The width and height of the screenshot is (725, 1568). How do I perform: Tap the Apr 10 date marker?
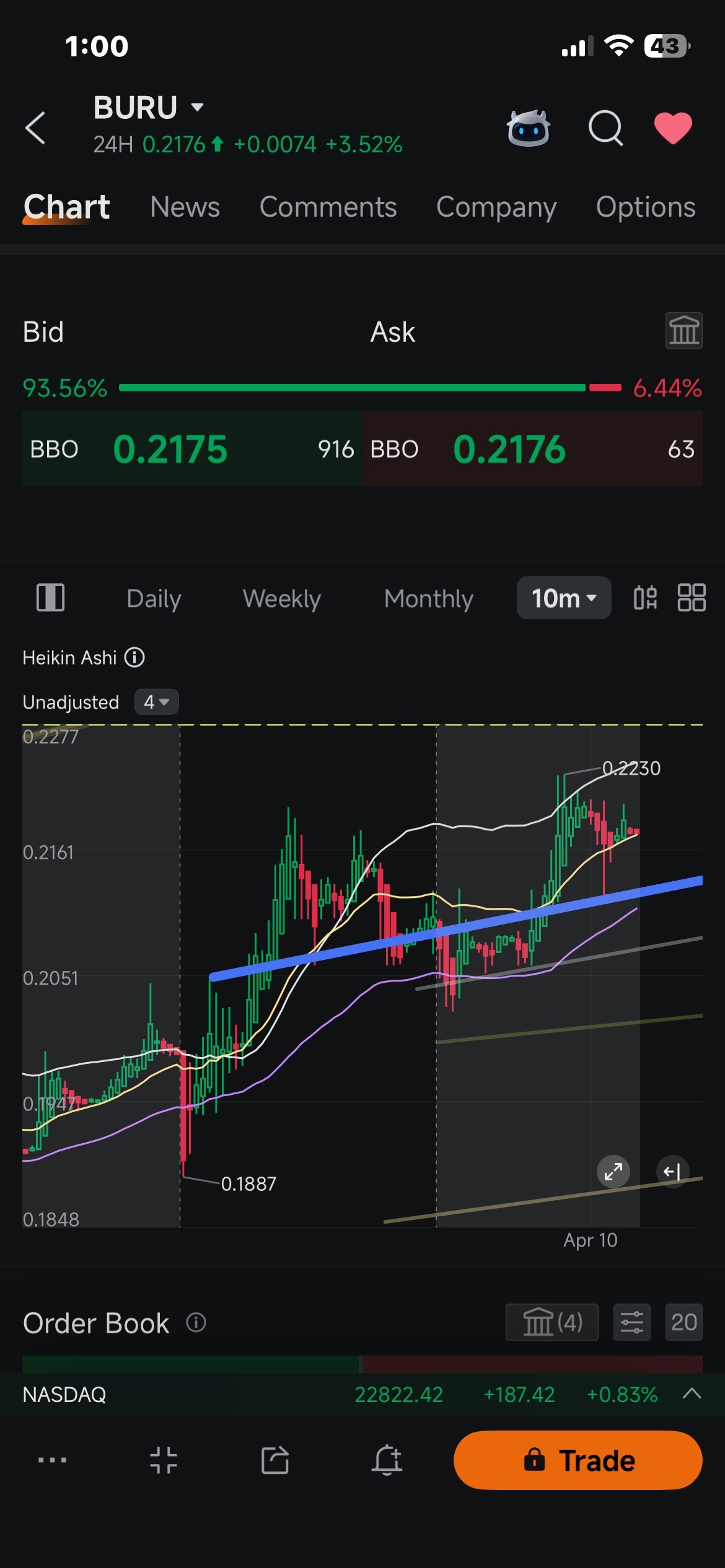click(x=591, y=1240)
